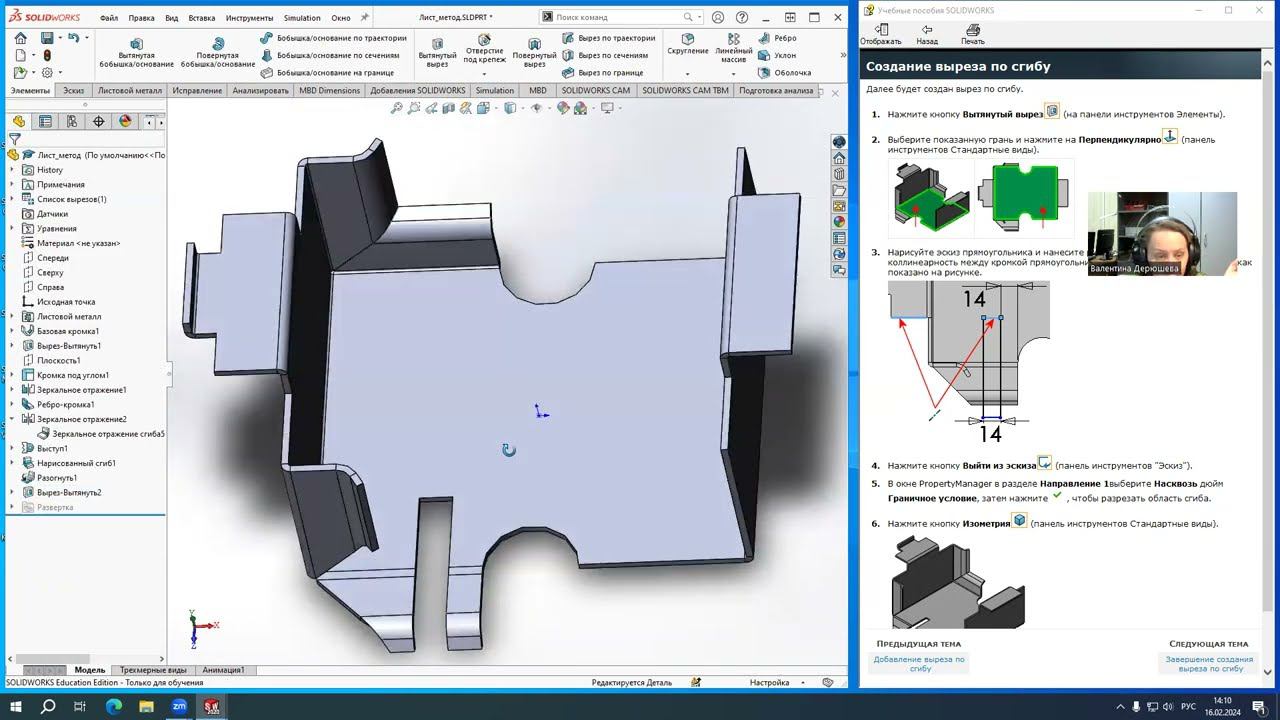The width and height of the screenshot is (1280, 720).
Task: Open the Инструменты menu
Action: coord(249,18)
